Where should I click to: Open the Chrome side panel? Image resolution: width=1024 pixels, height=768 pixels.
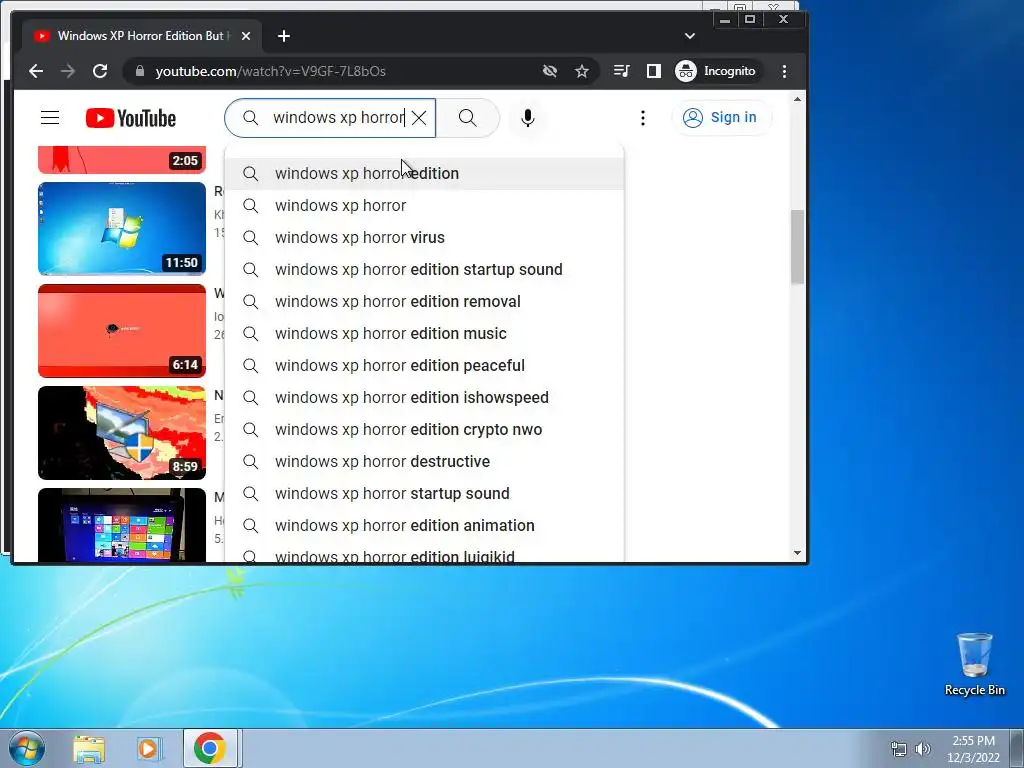click(654, 71)
